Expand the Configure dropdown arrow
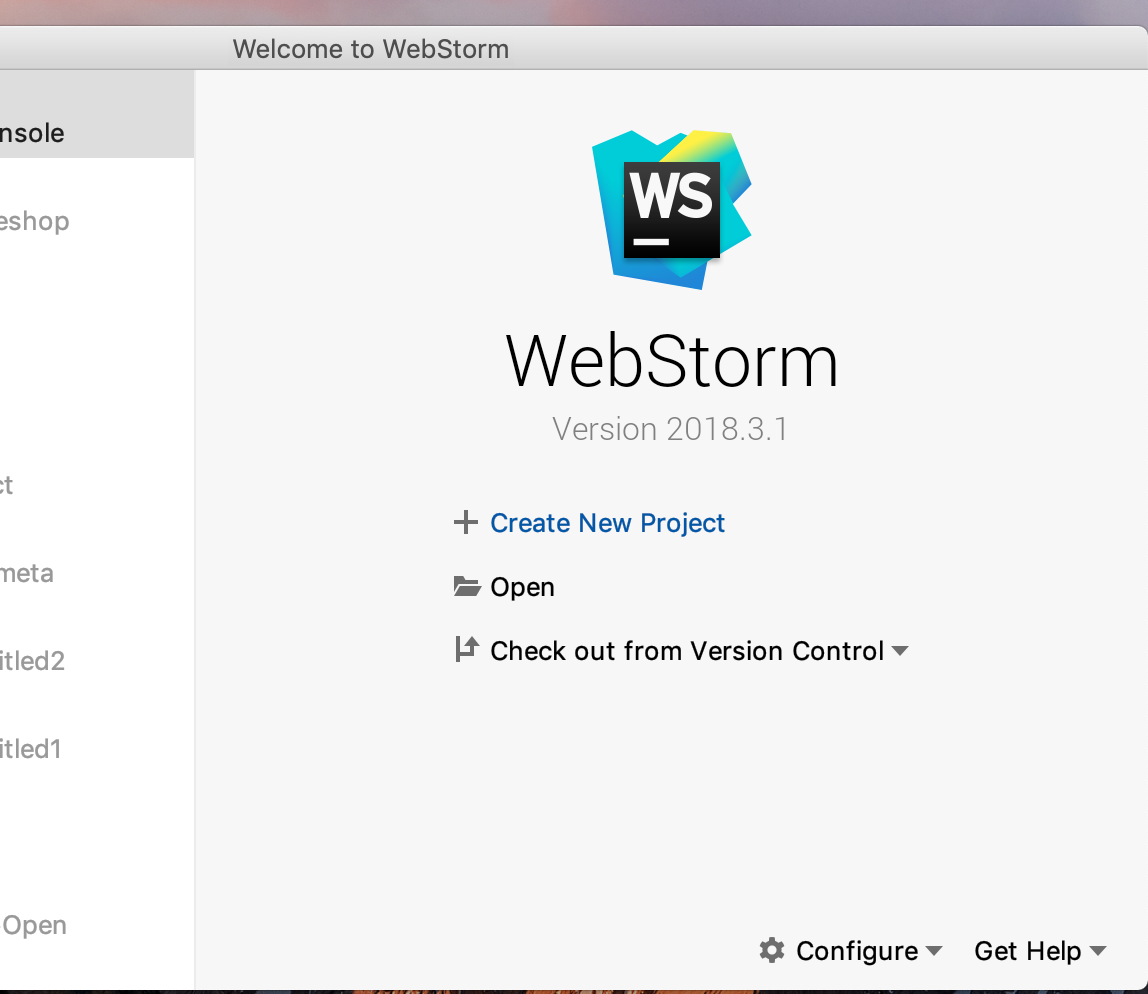Image resolution: width=1148 pixels, height=994 pixels. coord(933,951)
